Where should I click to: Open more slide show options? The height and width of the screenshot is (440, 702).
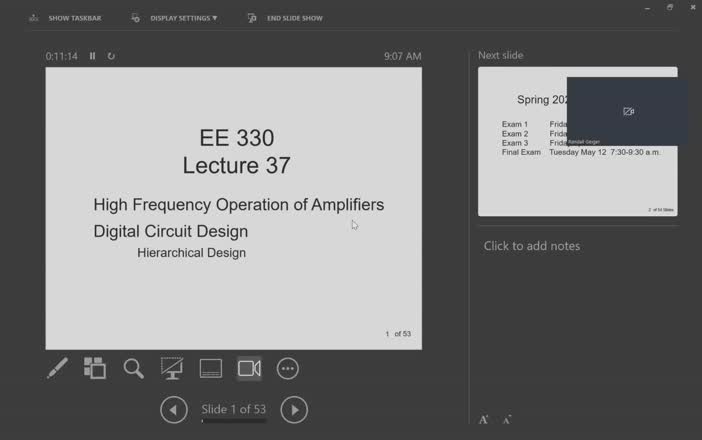coord(287,368)
